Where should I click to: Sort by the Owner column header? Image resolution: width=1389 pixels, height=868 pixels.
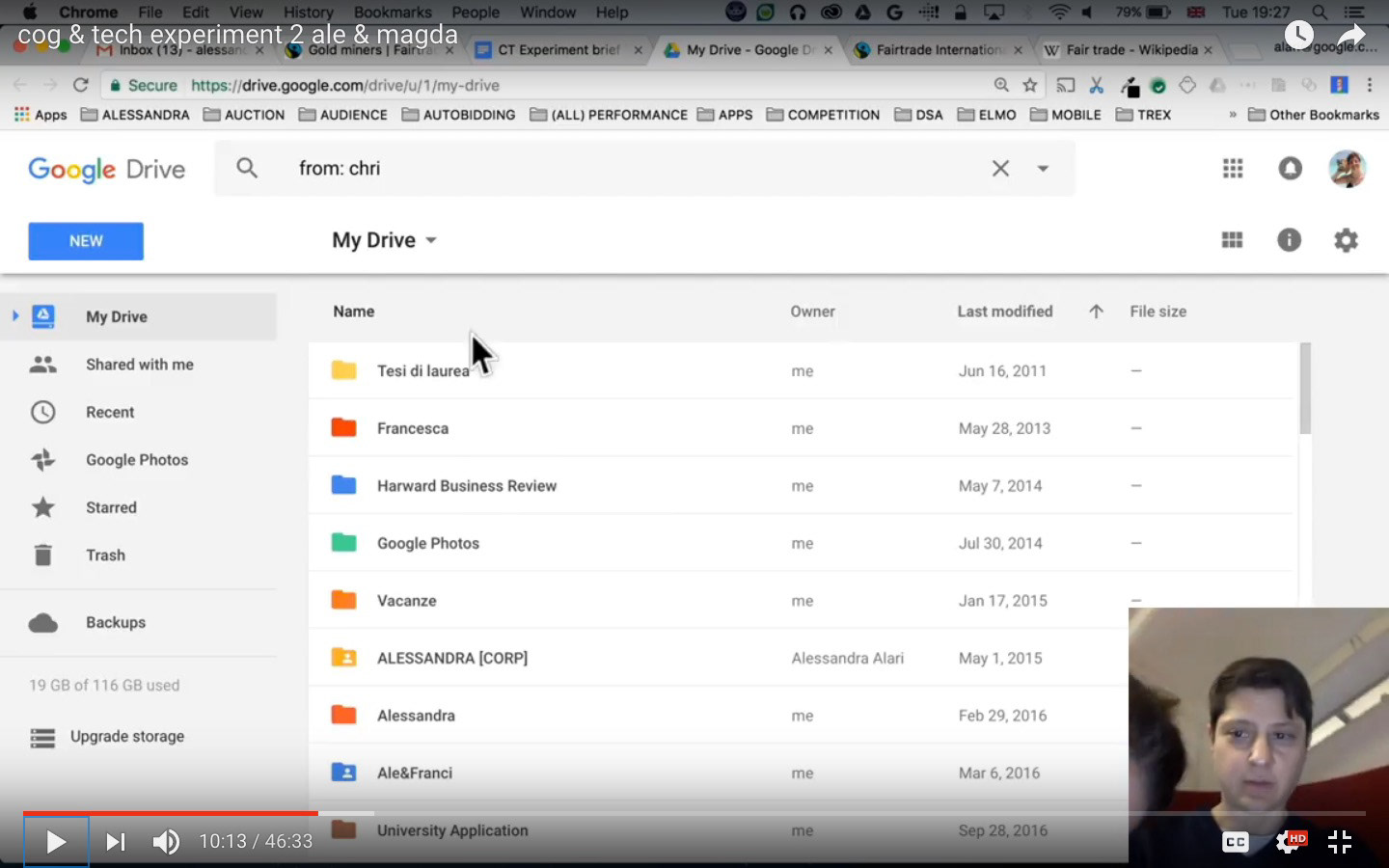pos(812,312)
